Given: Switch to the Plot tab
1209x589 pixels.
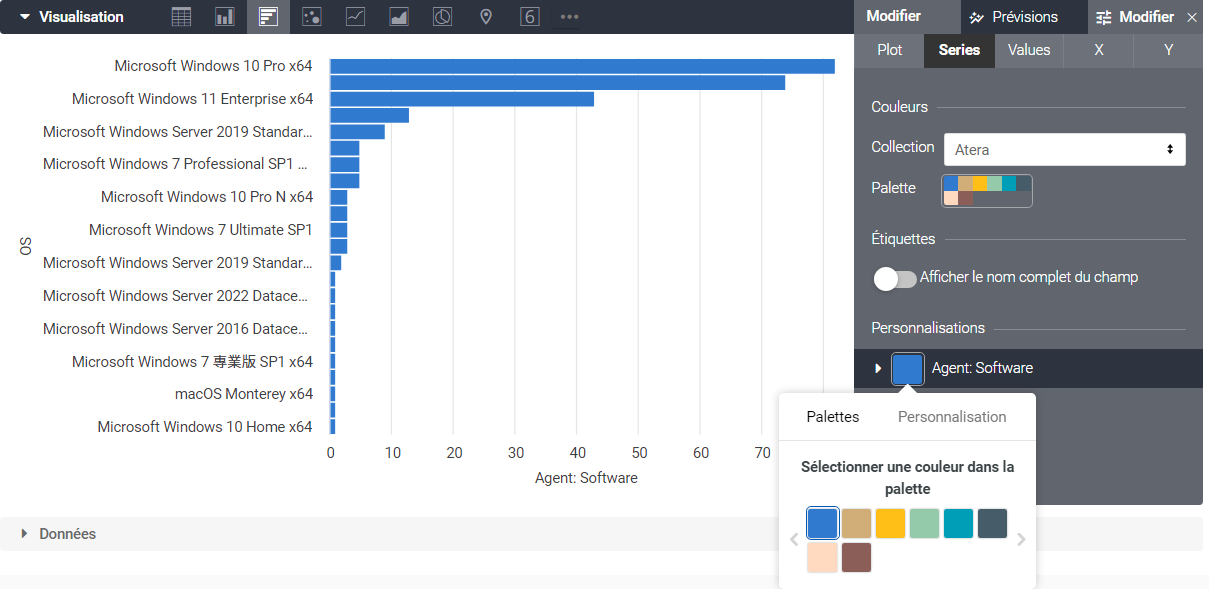Looking at the screenshot, I should 889,50.
